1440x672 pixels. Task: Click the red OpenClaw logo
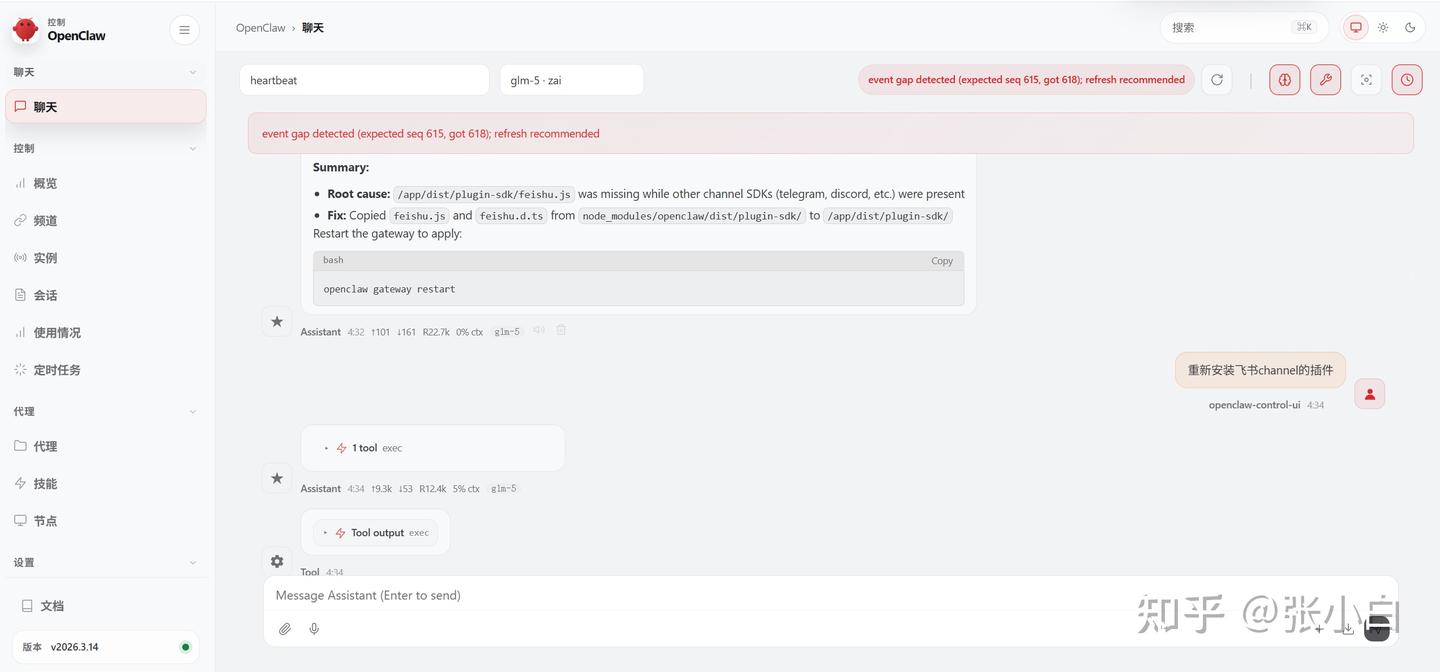(25, 29)
